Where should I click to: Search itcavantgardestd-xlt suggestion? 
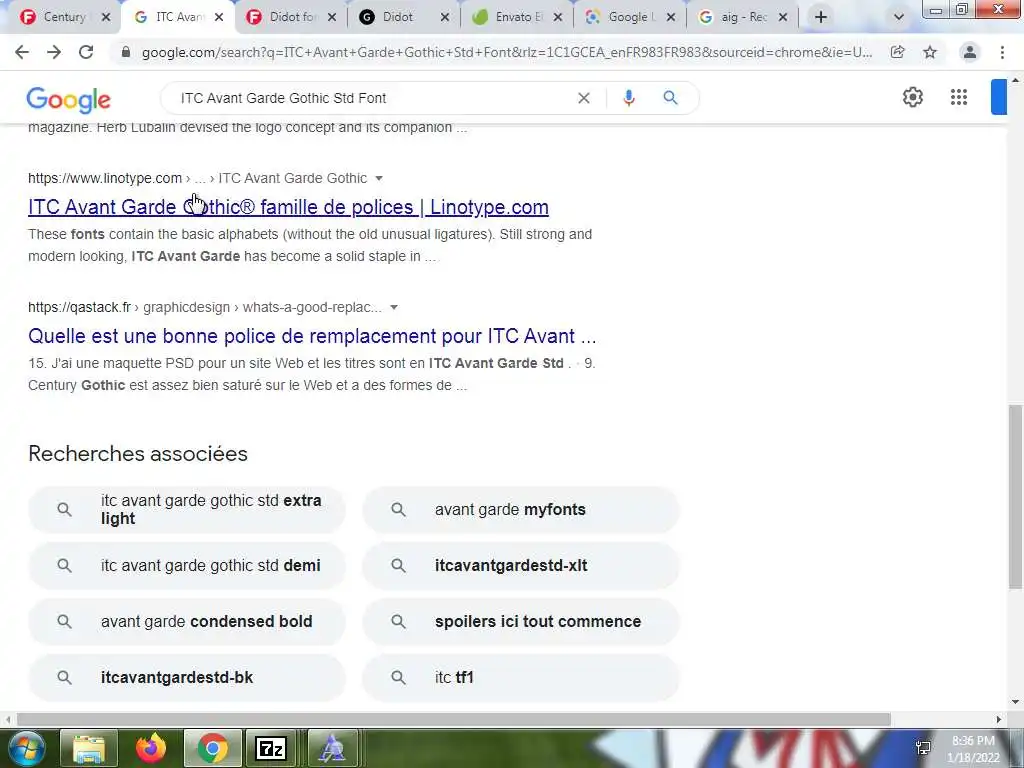(x=521, y=566)
